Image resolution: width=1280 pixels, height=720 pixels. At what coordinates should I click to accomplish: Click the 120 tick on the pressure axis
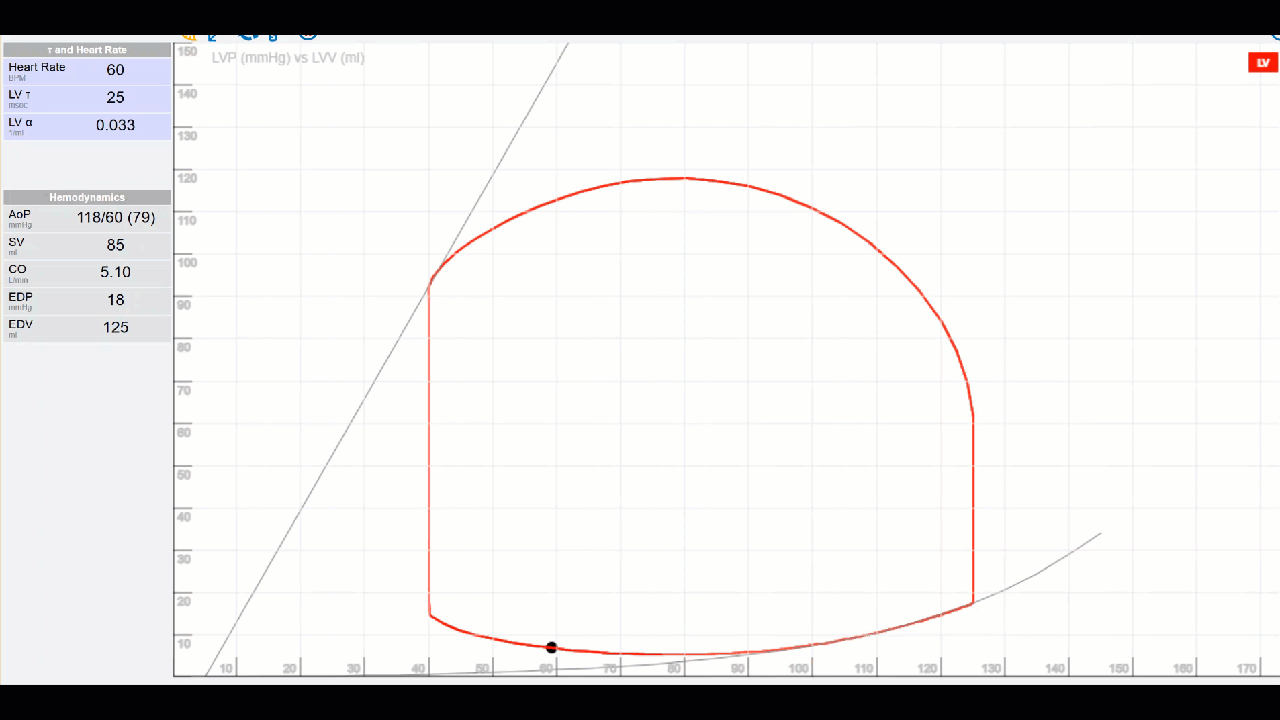[187, 178]
